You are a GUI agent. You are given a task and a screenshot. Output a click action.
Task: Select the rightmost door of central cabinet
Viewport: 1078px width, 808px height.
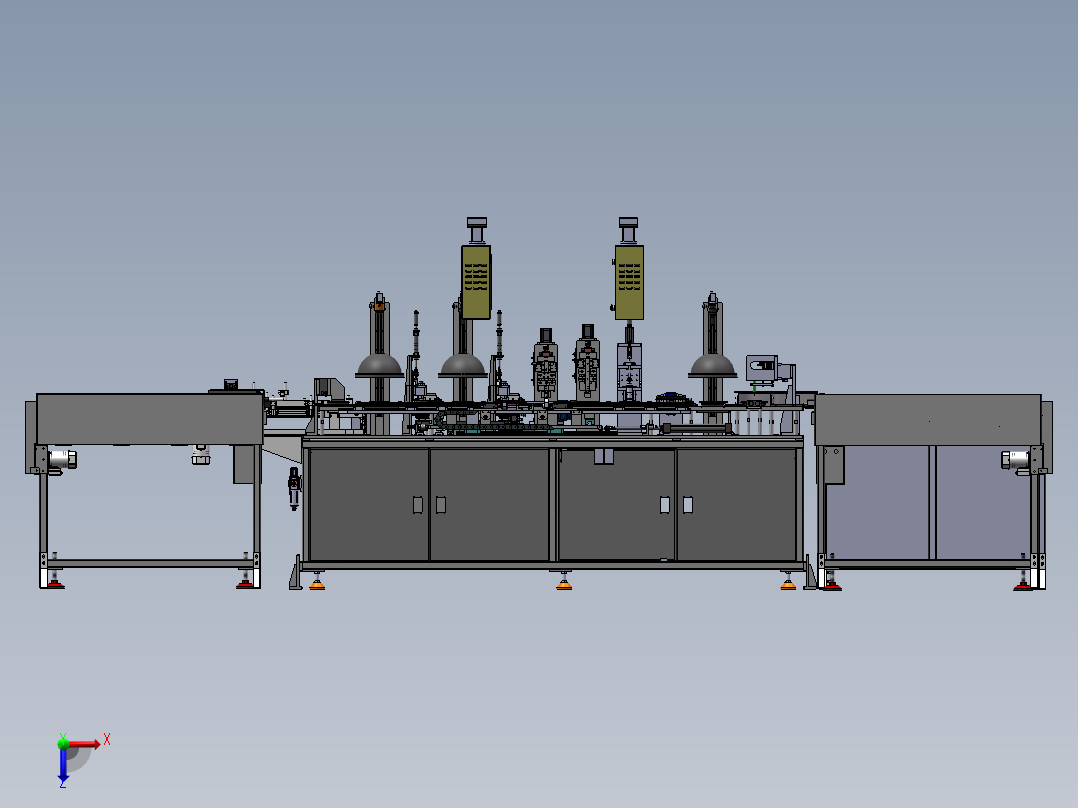(x=736, y=505)
